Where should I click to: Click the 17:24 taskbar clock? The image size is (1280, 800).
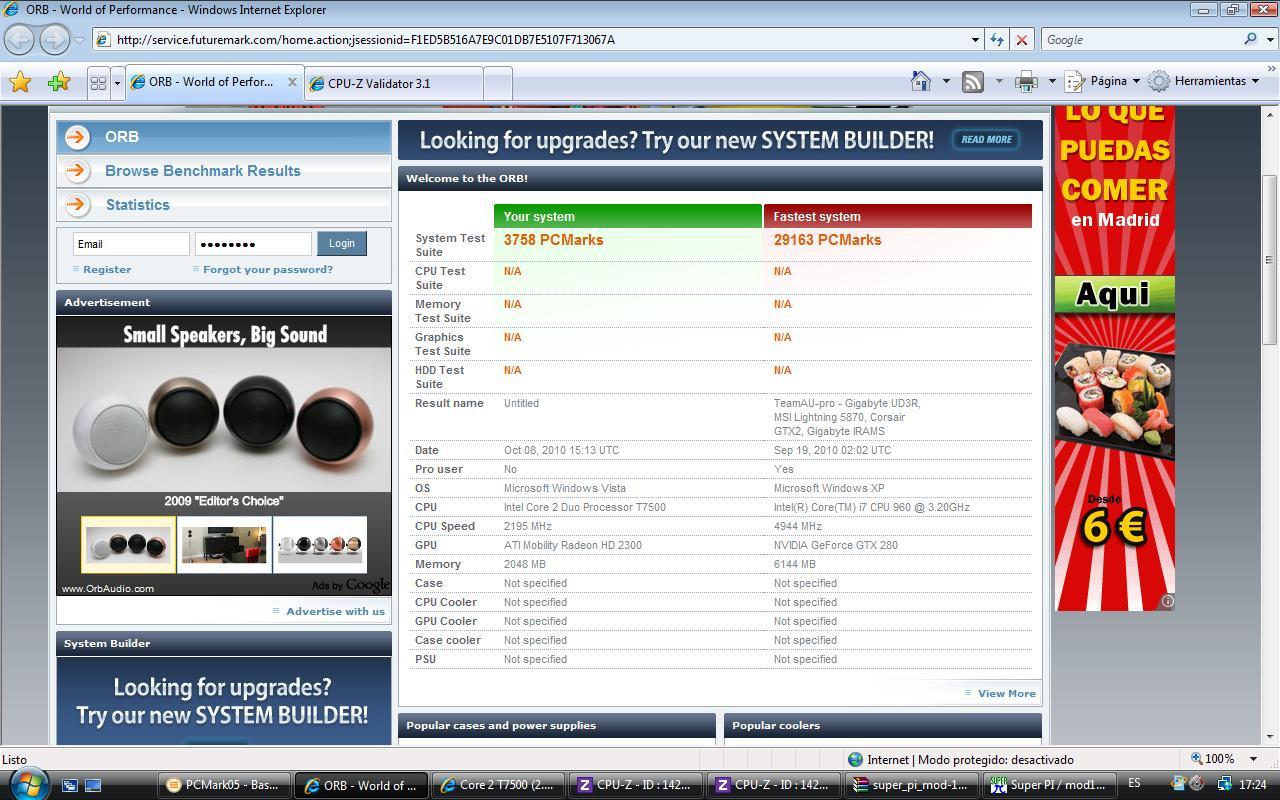click(1252, 785)
